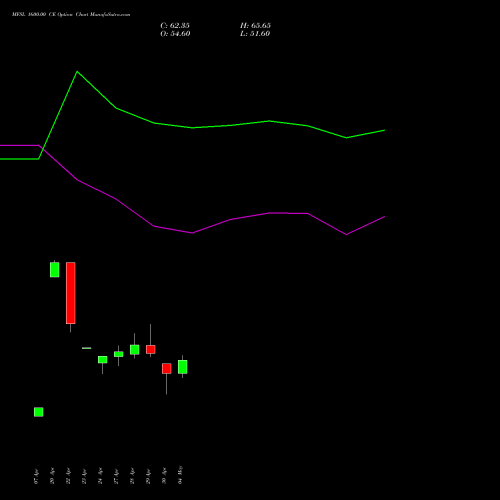Click the green candle above 24 Apr
500x500 pixels.
[x=103, y=360]
